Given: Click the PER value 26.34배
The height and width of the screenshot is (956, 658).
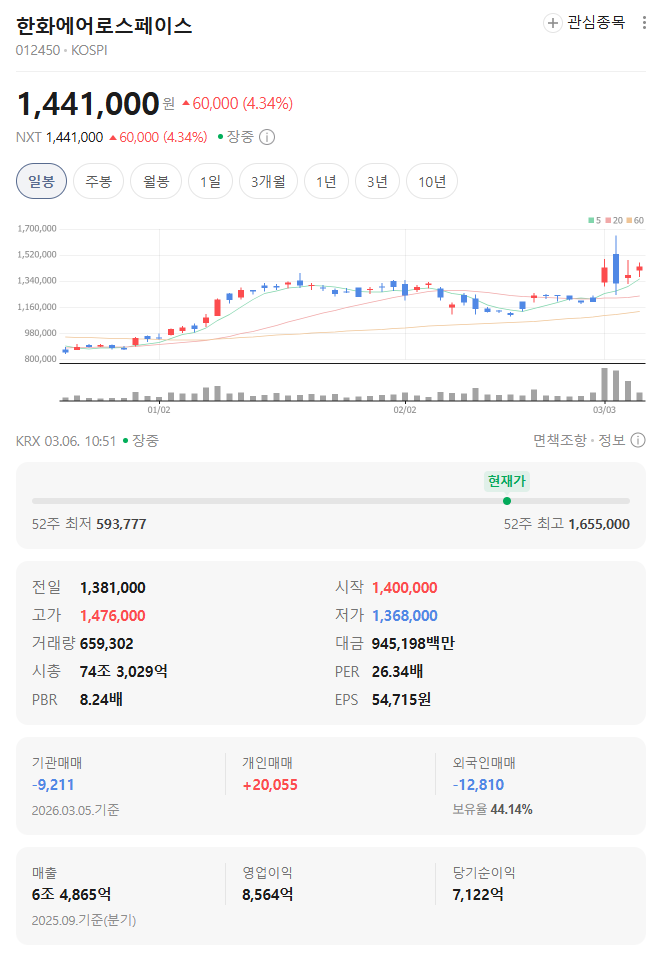Looking at the screenshot, I should click(398, 672).
